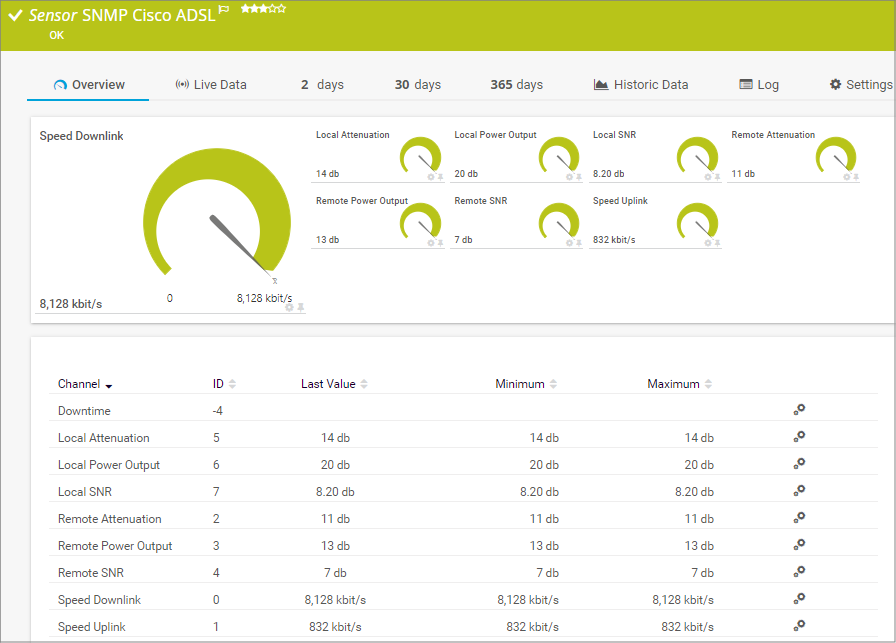Image resolution: width=896 pixels, height=643 pixels.
Task: Set priority using the star rating
Action: tap(263, 9)
